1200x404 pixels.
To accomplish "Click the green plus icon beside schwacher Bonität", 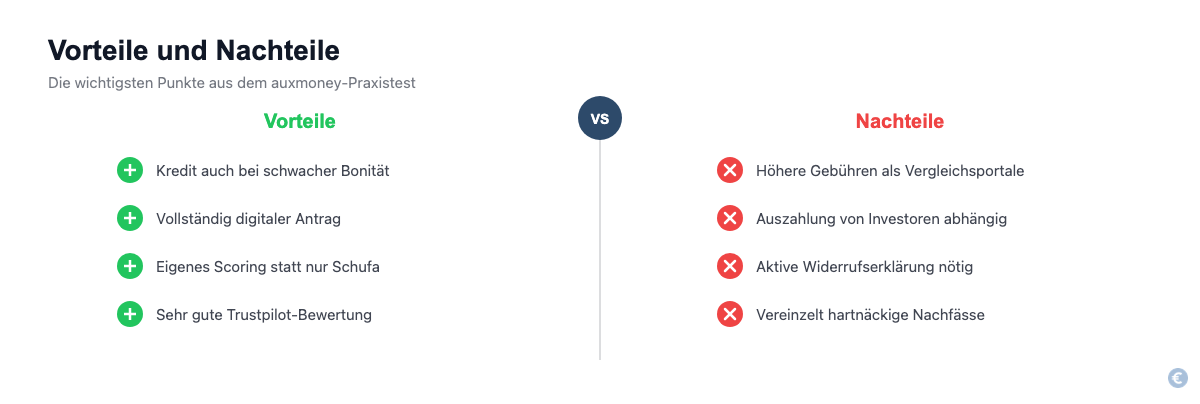I will [x=130, y=171].
